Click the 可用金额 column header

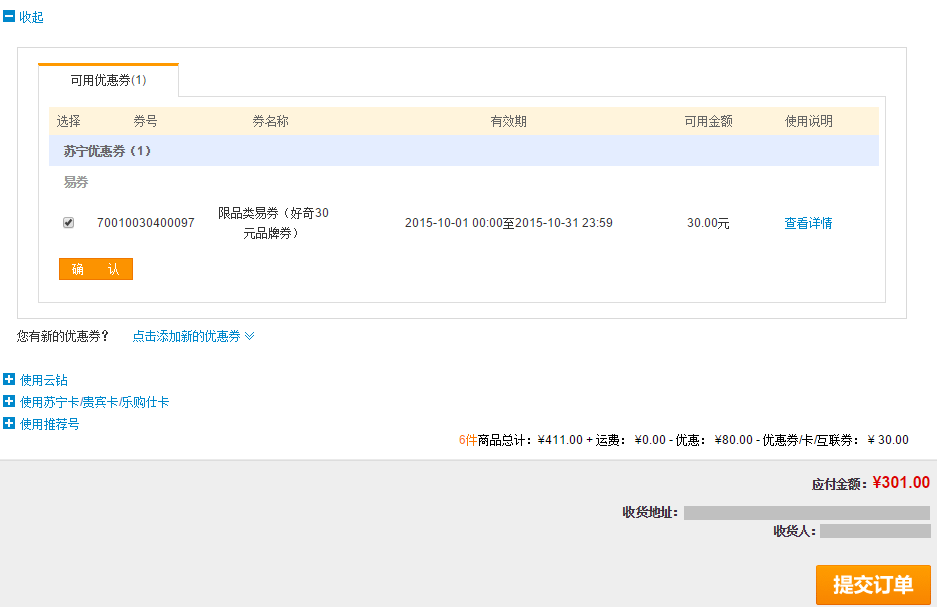[x=709, y=121]
